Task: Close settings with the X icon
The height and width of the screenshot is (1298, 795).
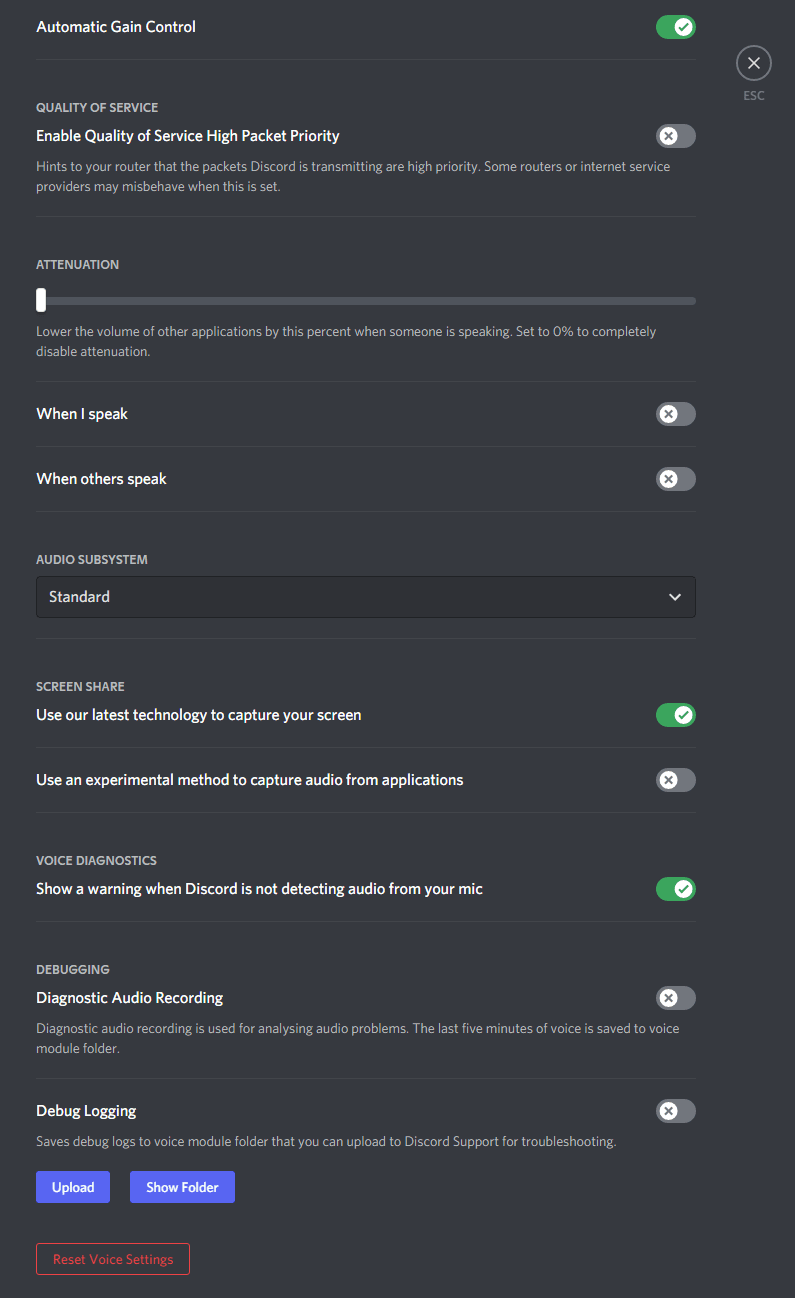Action: pos(753,63)
